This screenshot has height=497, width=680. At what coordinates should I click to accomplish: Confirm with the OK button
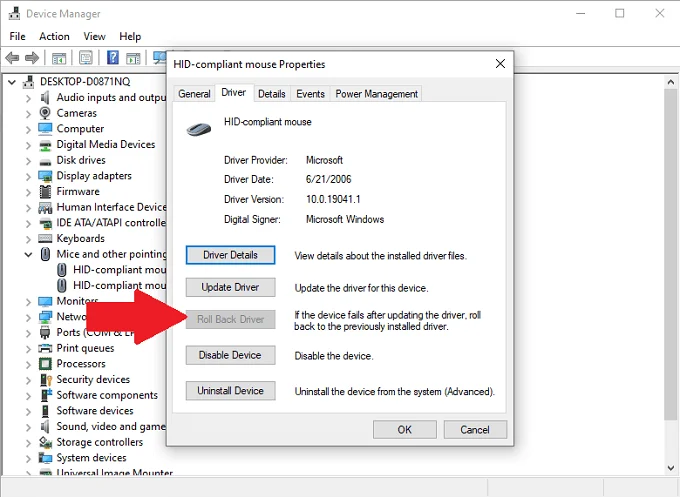405,430
